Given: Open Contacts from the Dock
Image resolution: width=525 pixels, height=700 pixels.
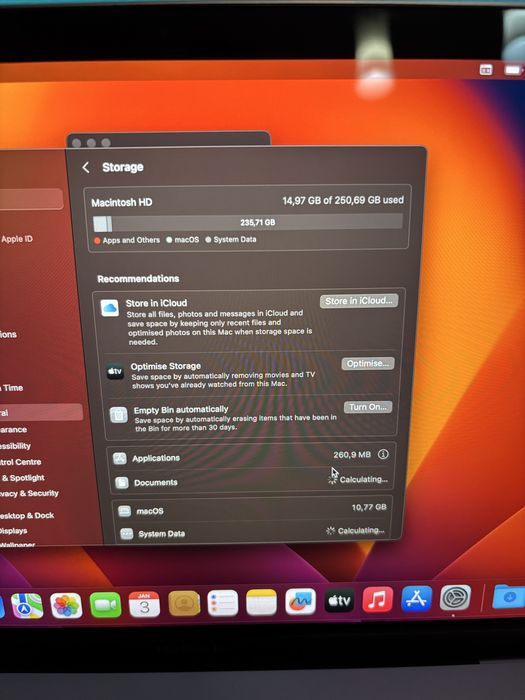Looking at the screenshot, I should pos(184,604).
